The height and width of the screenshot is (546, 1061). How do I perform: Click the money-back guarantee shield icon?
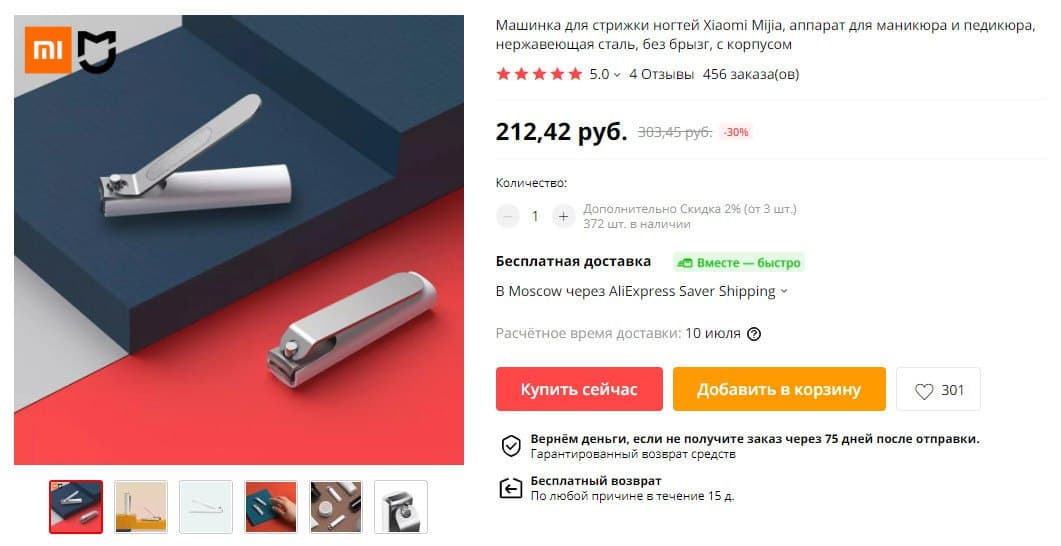(x=511, y=446)
